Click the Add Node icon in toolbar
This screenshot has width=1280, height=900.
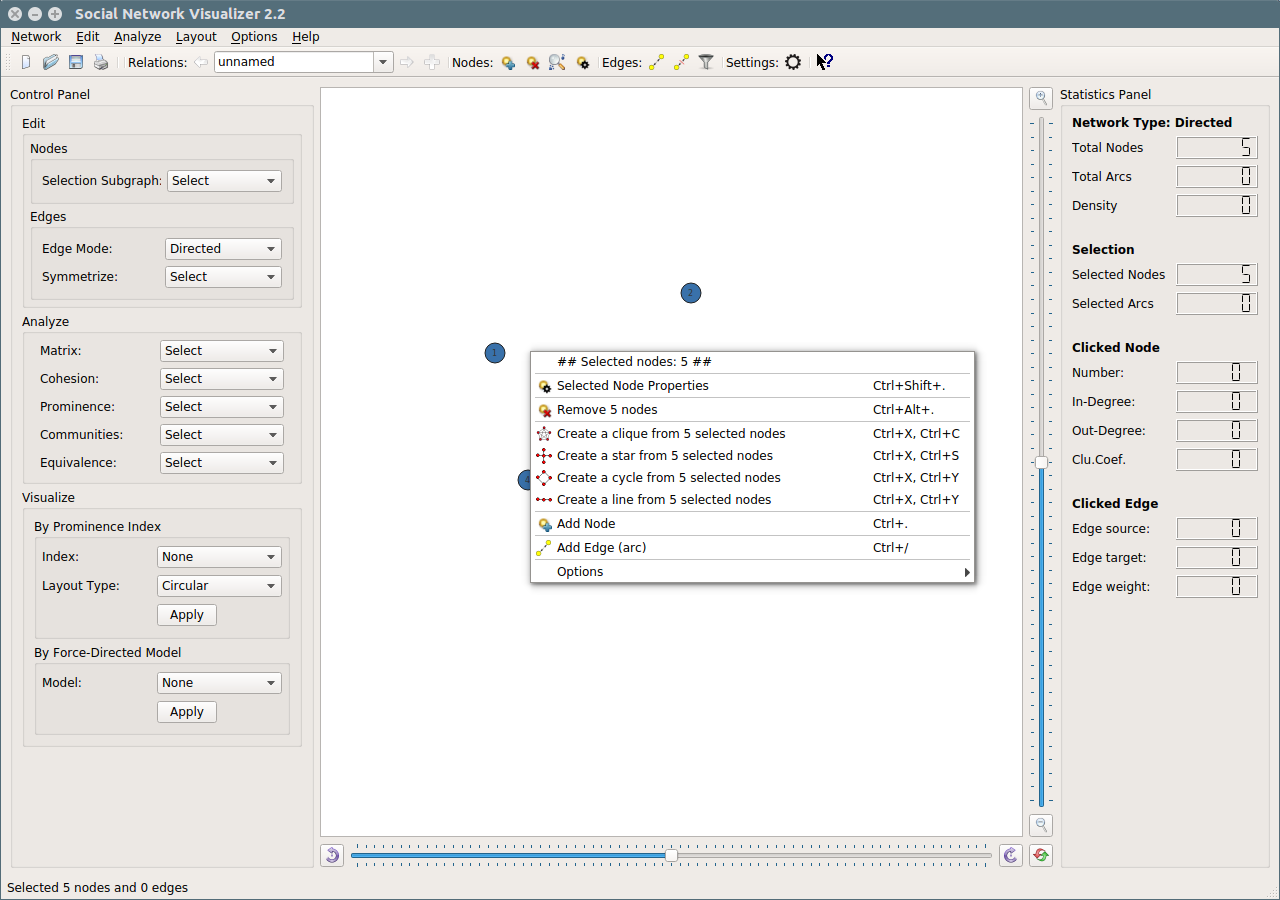[508, 62]
